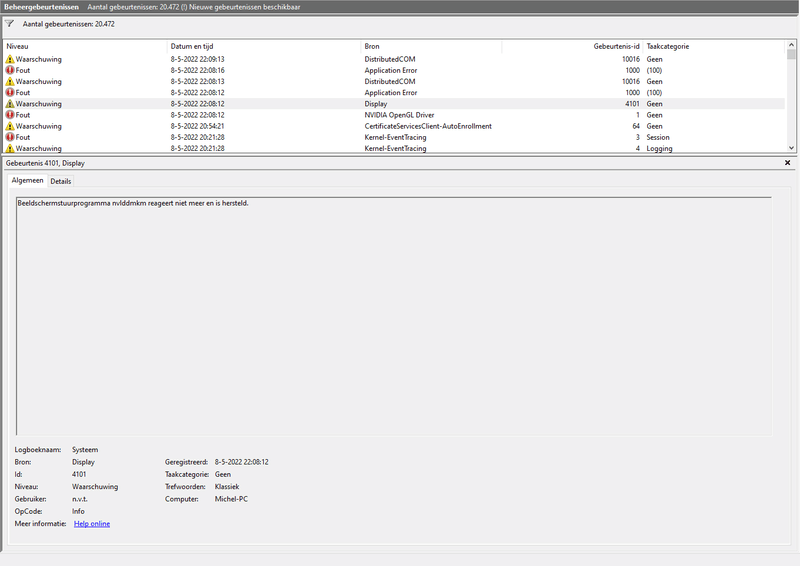This screenshot has width=800, height=566.
Task: Click warning icon of the Display 4101 row
Action: pyautogui.click(x=10, y=104)
